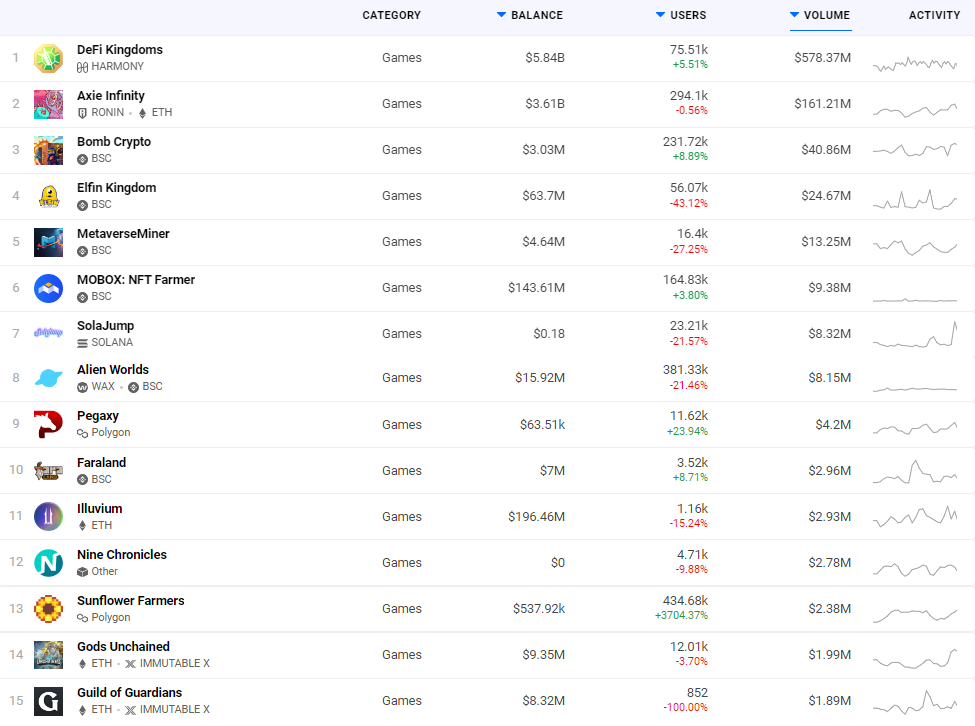
Task: Click the $196.46M balance of Illuvium
Action: 537,517
